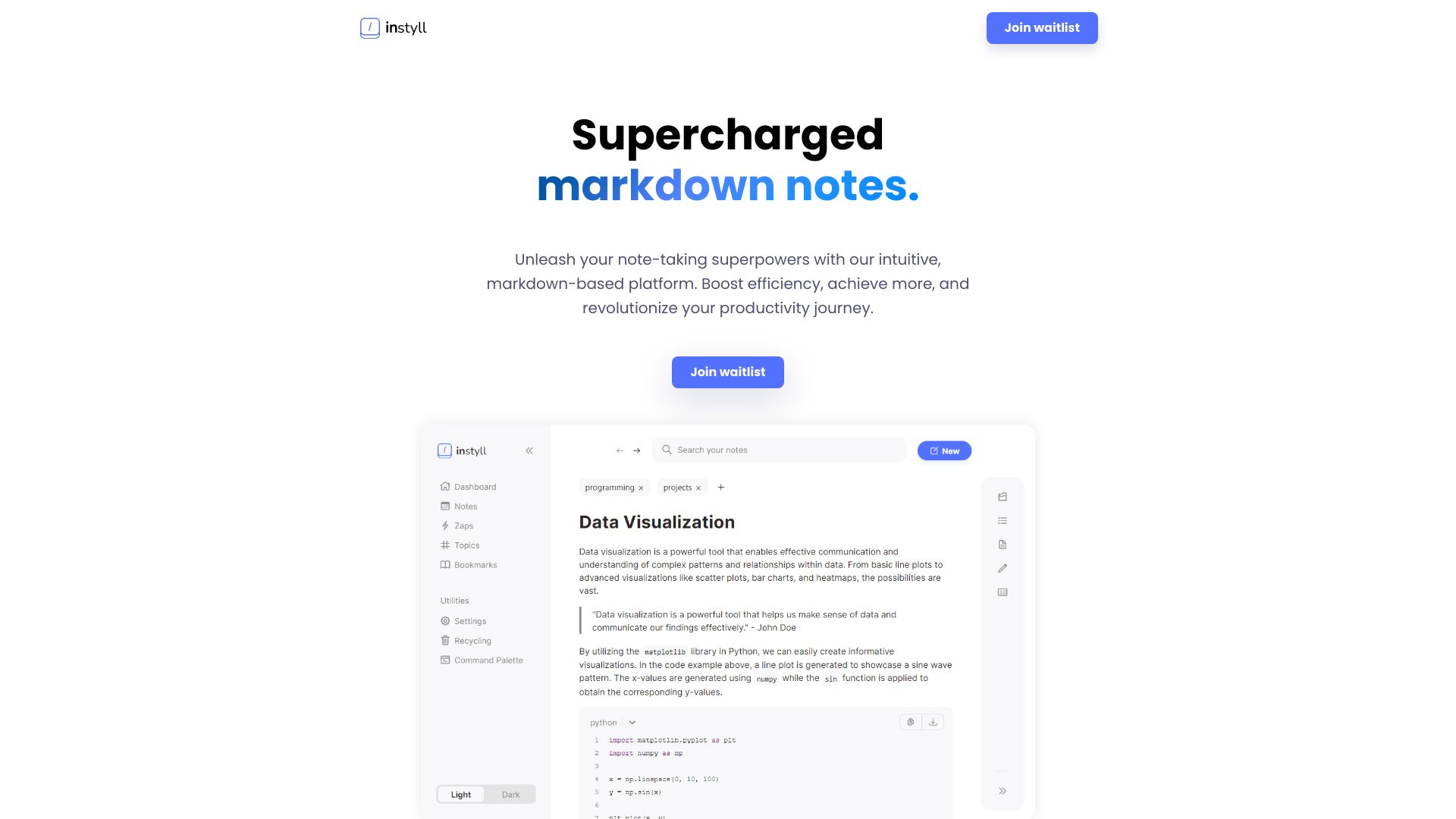Click the New note button icon

pyautogui.click(x=934, y=450)
